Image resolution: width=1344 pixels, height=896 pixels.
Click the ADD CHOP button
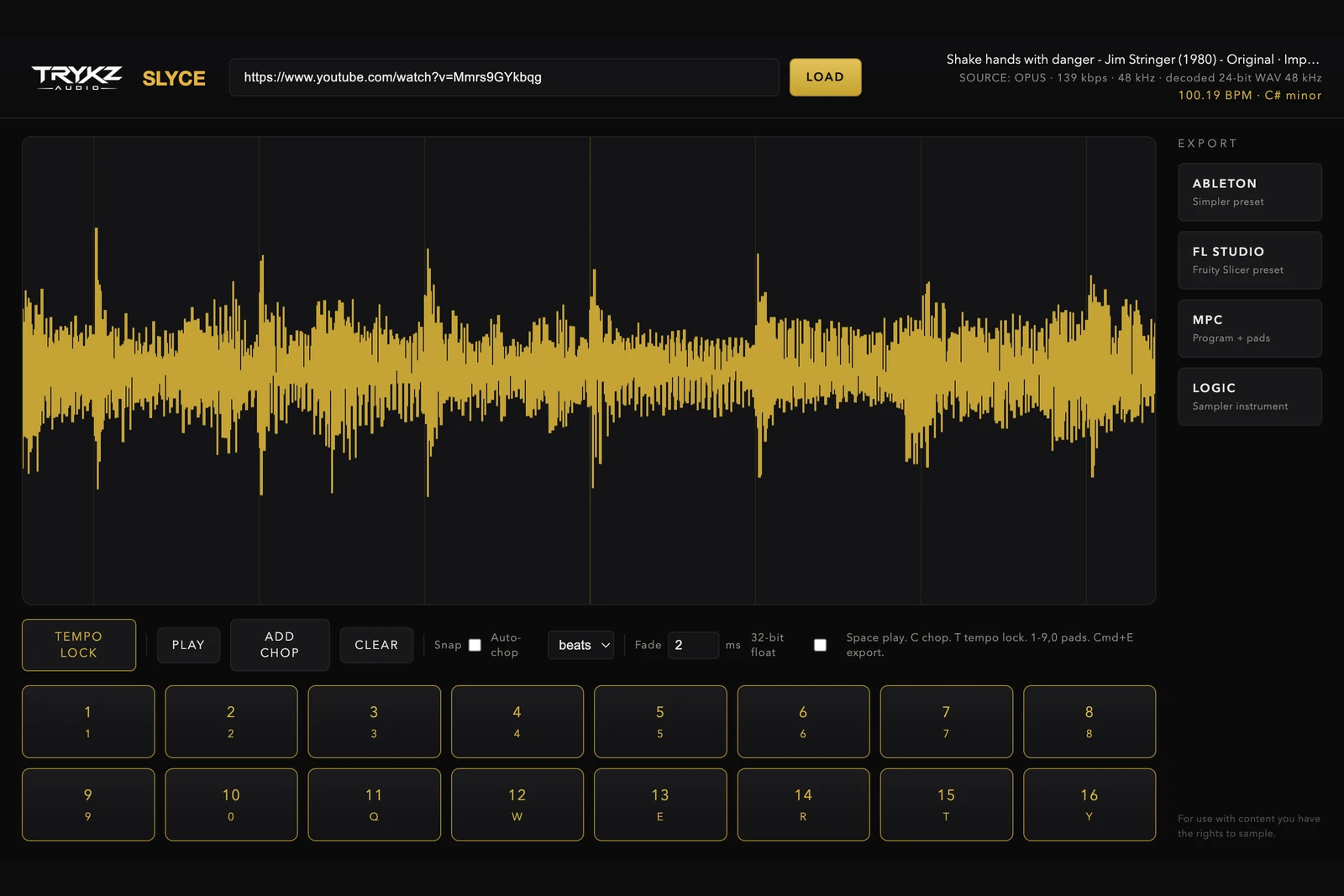pyautogui.click(x=280, y=645)
